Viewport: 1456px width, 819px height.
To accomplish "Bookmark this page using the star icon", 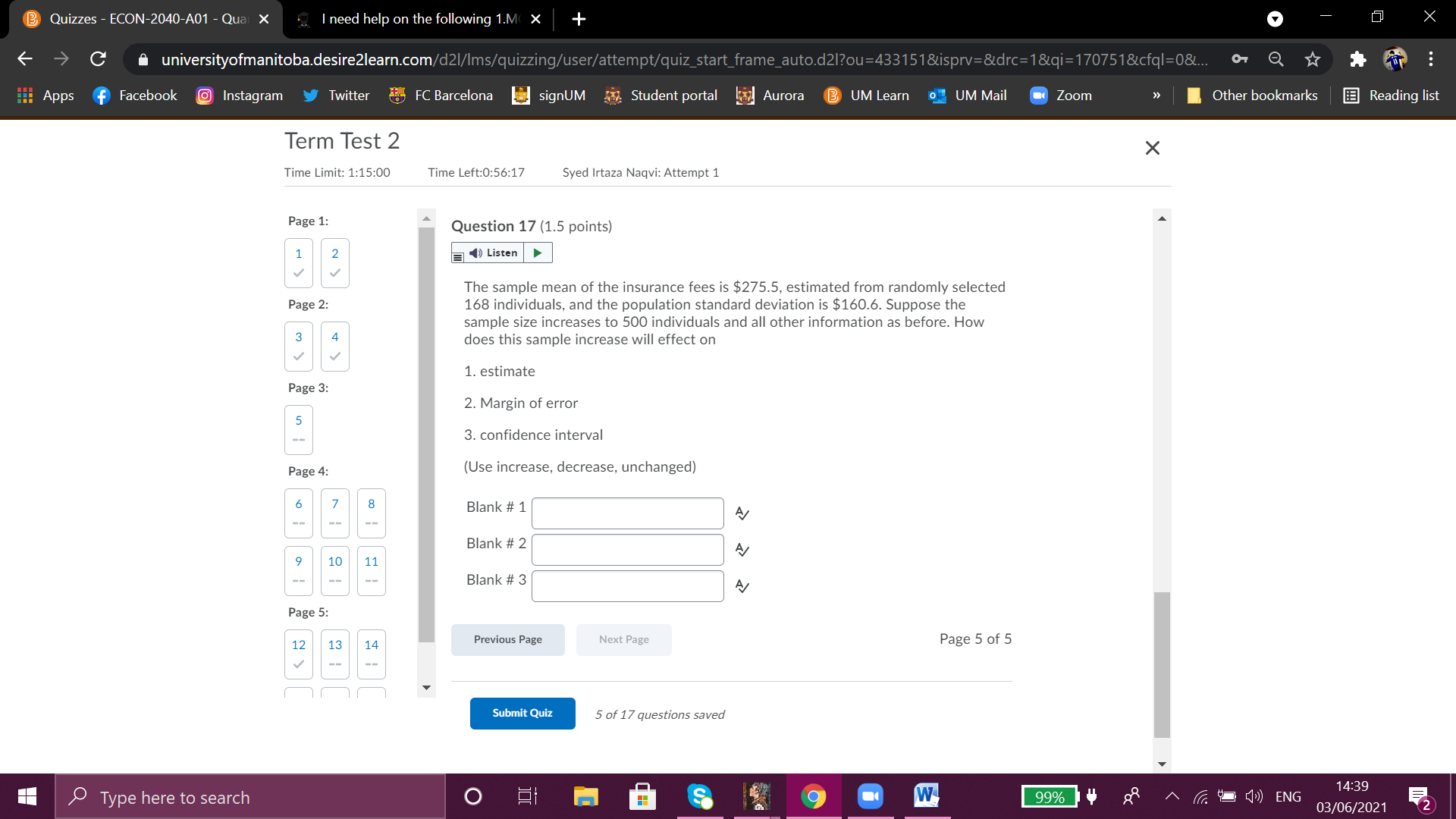I will coord(1313,59).
